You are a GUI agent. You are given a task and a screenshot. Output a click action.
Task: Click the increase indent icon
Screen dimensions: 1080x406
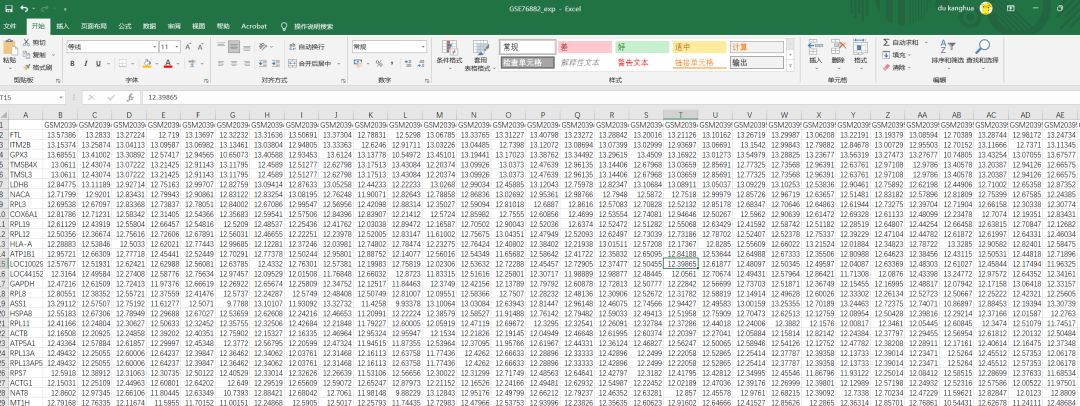[x=274, y=63]
